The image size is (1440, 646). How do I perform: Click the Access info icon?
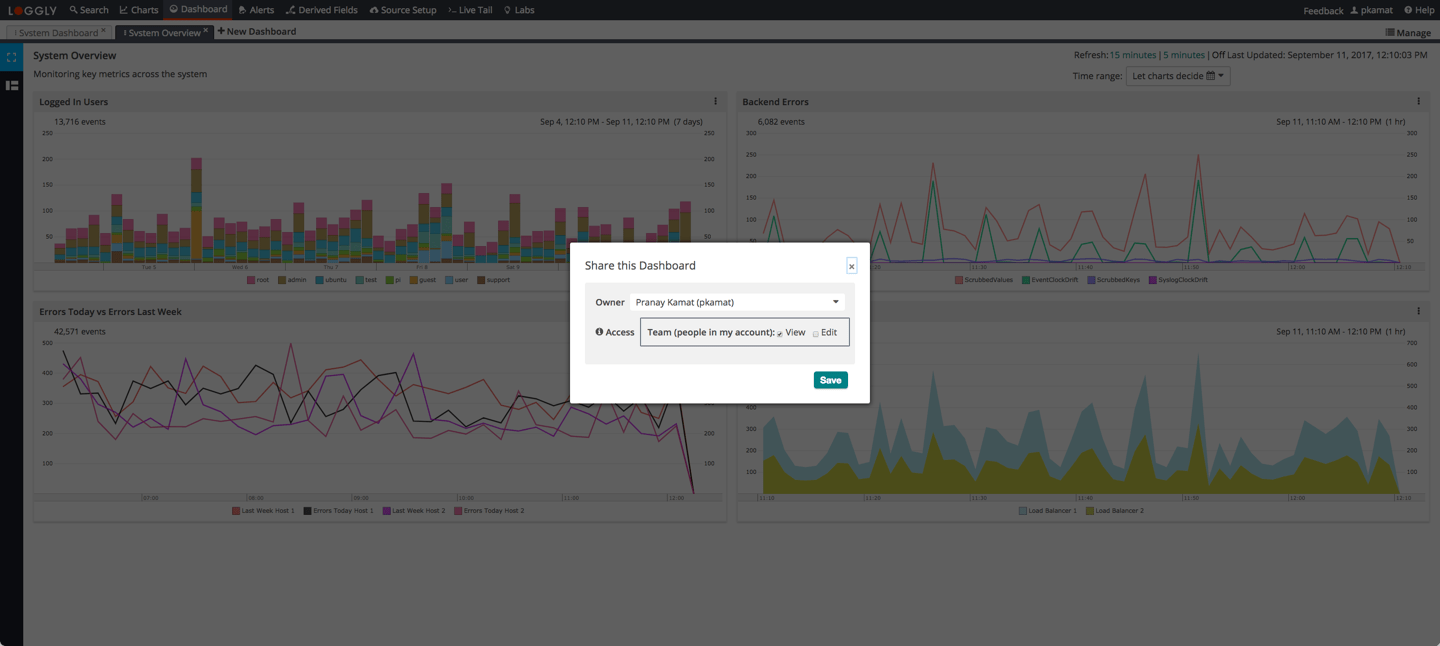click(599, 332)
